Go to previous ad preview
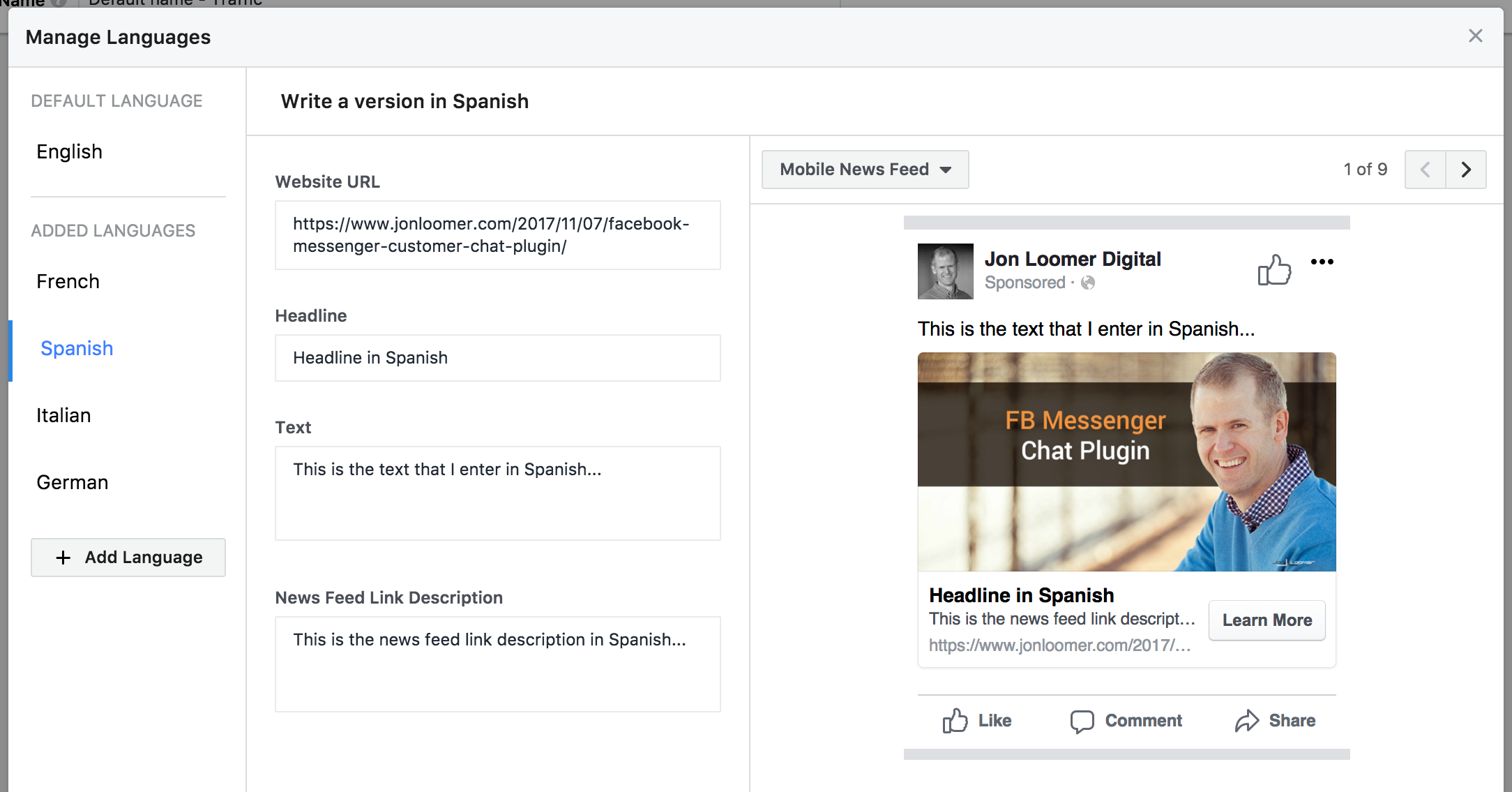The image size is (1512, 792). point(1425,170)
